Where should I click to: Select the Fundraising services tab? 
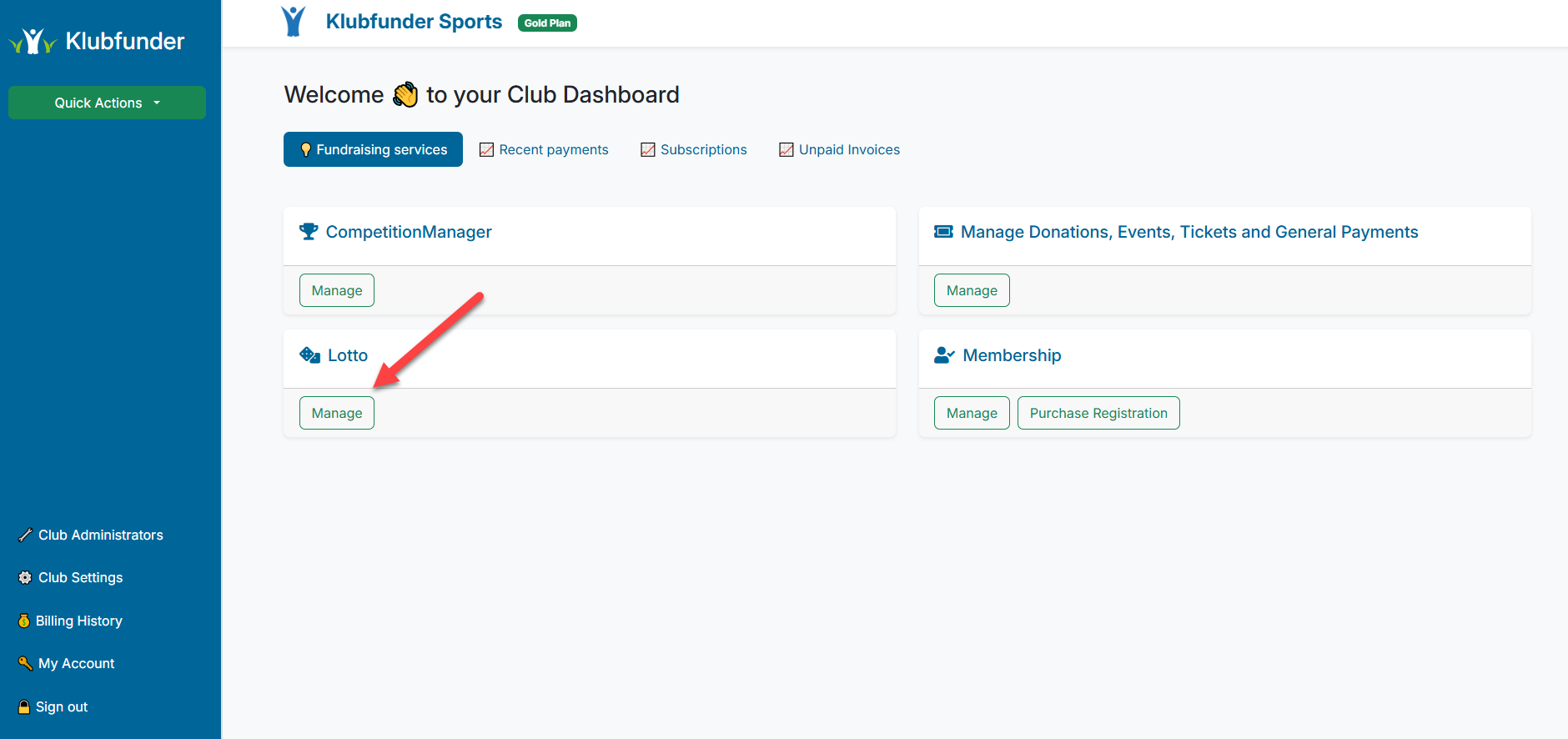(373, 150)
